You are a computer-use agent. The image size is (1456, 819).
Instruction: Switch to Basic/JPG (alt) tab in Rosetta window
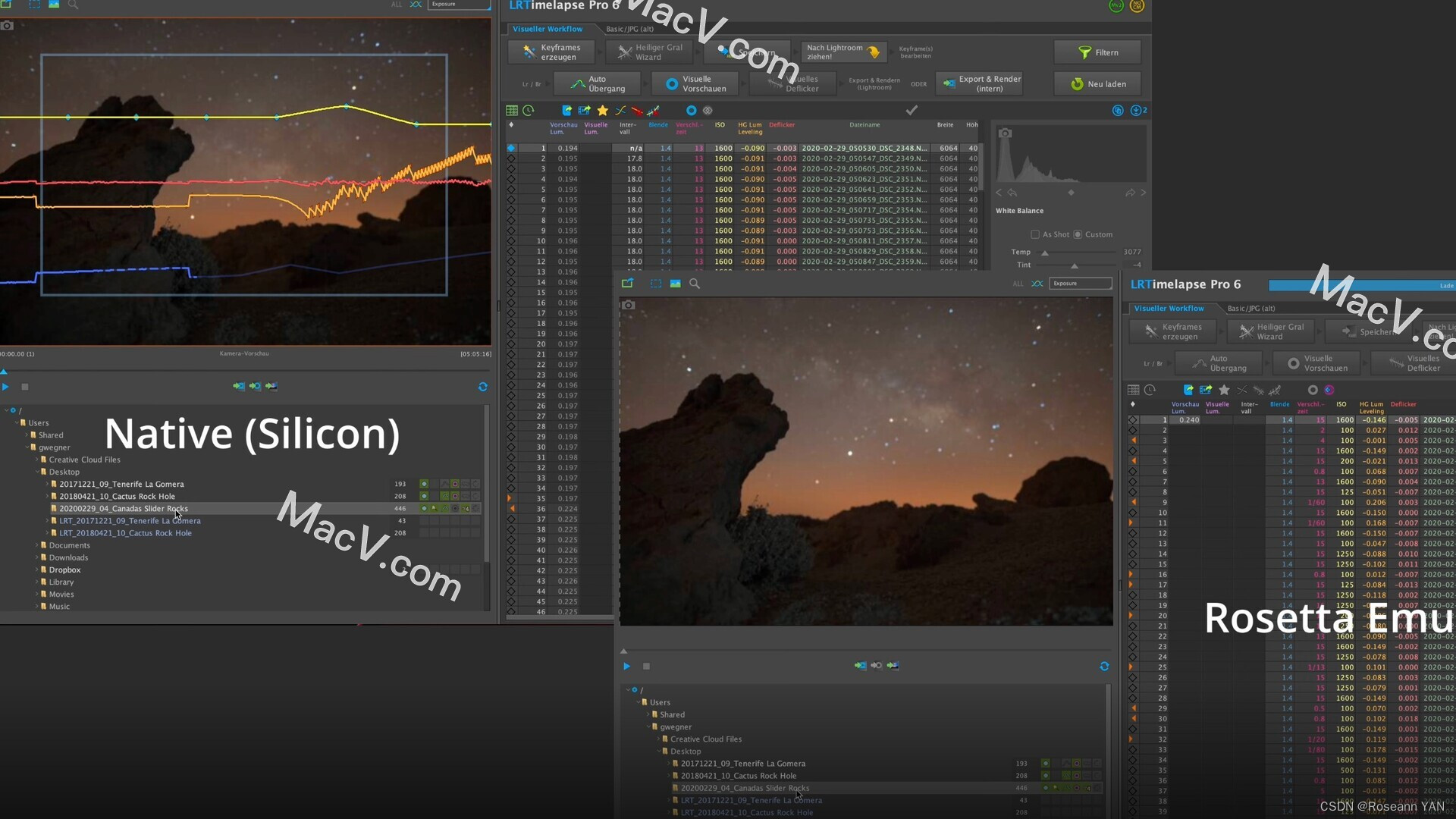[1251, 309]
